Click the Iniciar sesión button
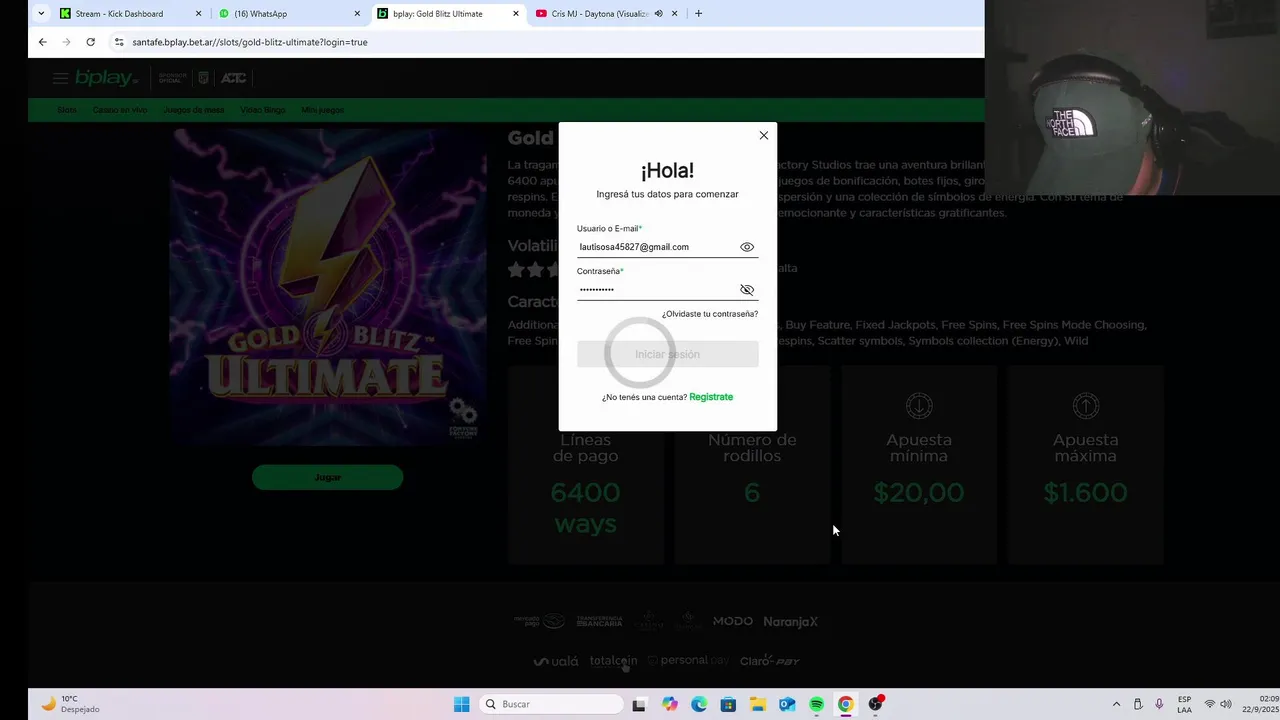The image size is (1280, 720). click(x=667, y=354)
